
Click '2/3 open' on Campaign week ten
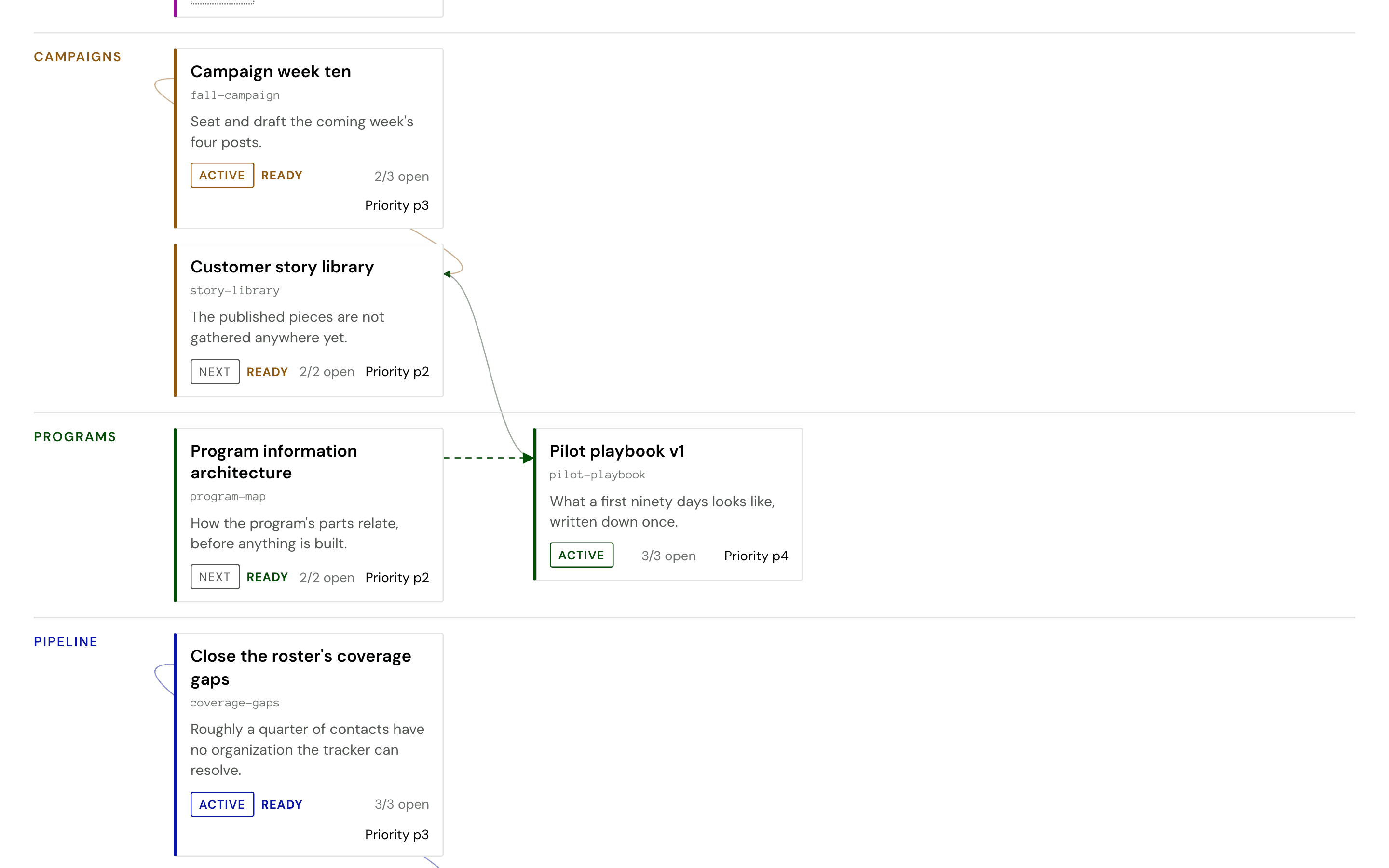(x=401, y=176)
